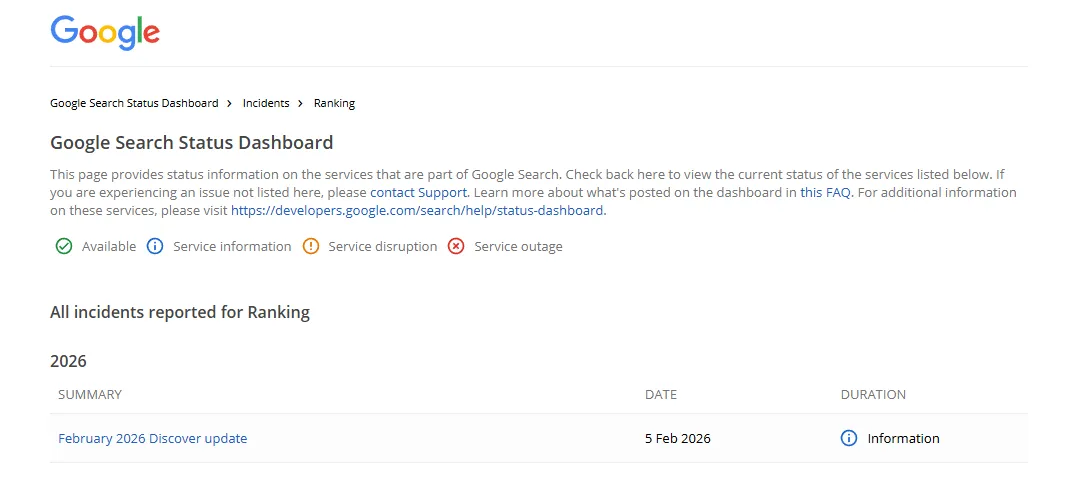Viewport: 1077px width, 489px height.
Task: Select the Ranking breadcrumb item
Action: (x=334, y=103)
